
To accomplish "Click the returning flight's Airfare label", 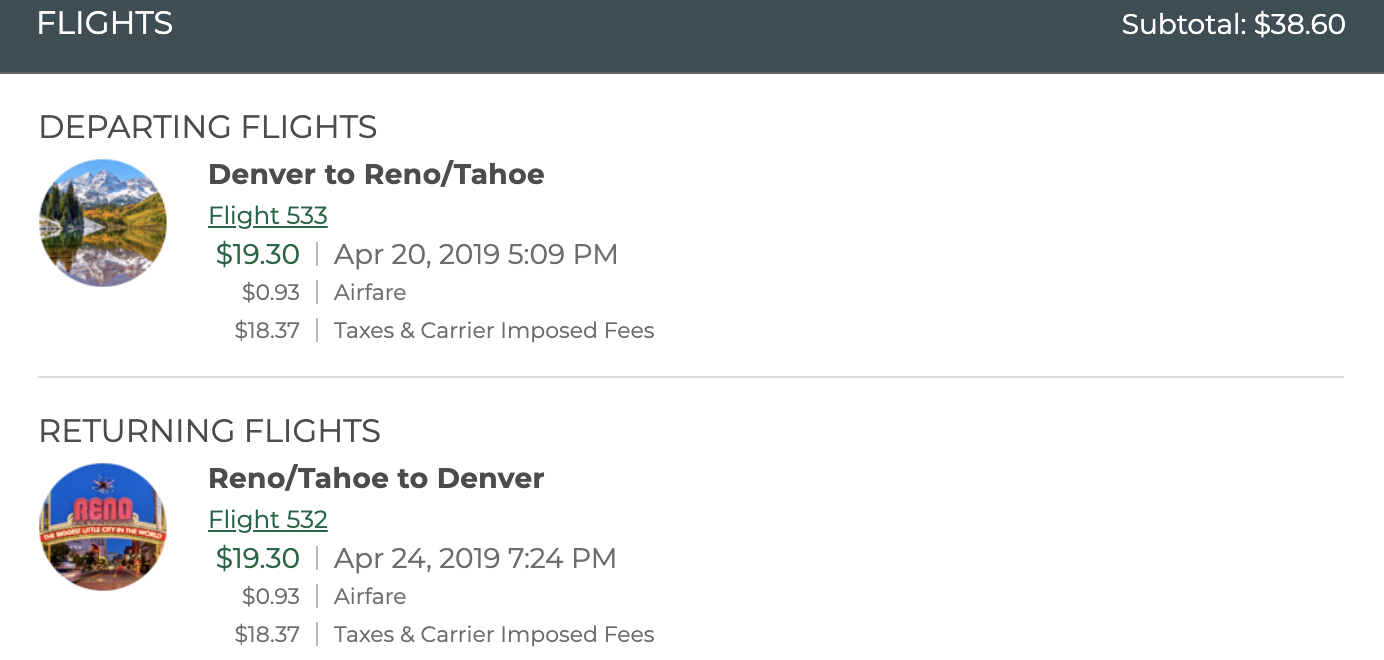I will [x=370, y=597].
